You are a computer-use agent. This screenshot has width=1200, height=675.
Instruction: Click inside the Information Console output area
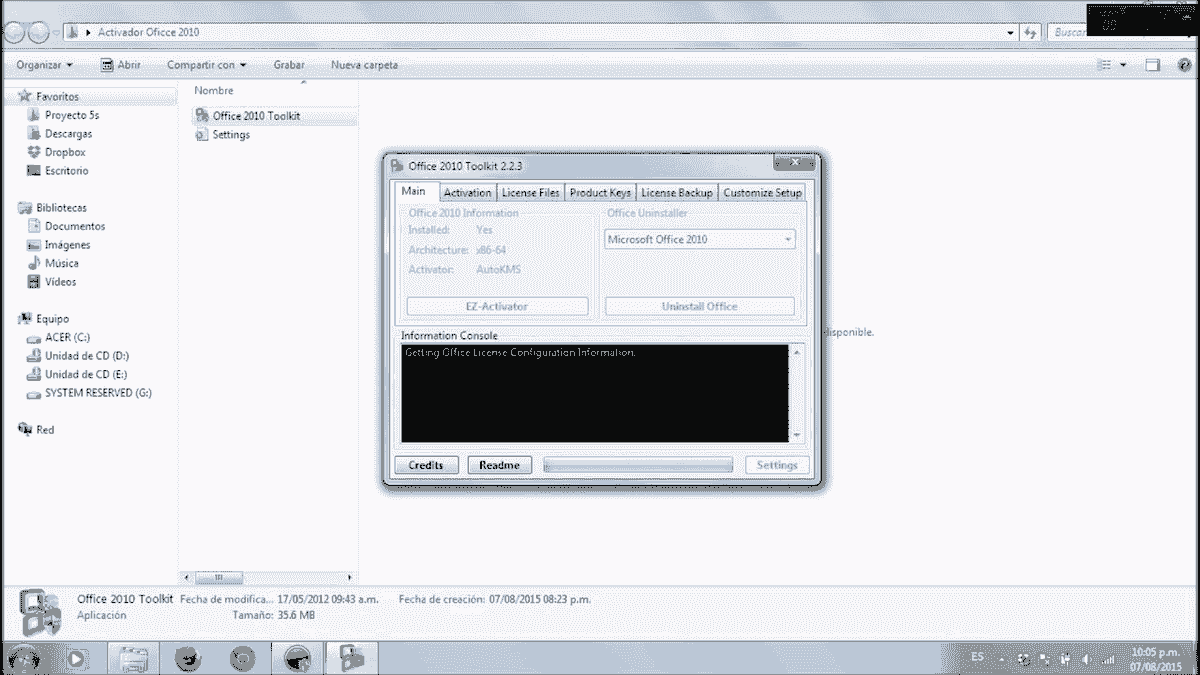coord(595,393)
